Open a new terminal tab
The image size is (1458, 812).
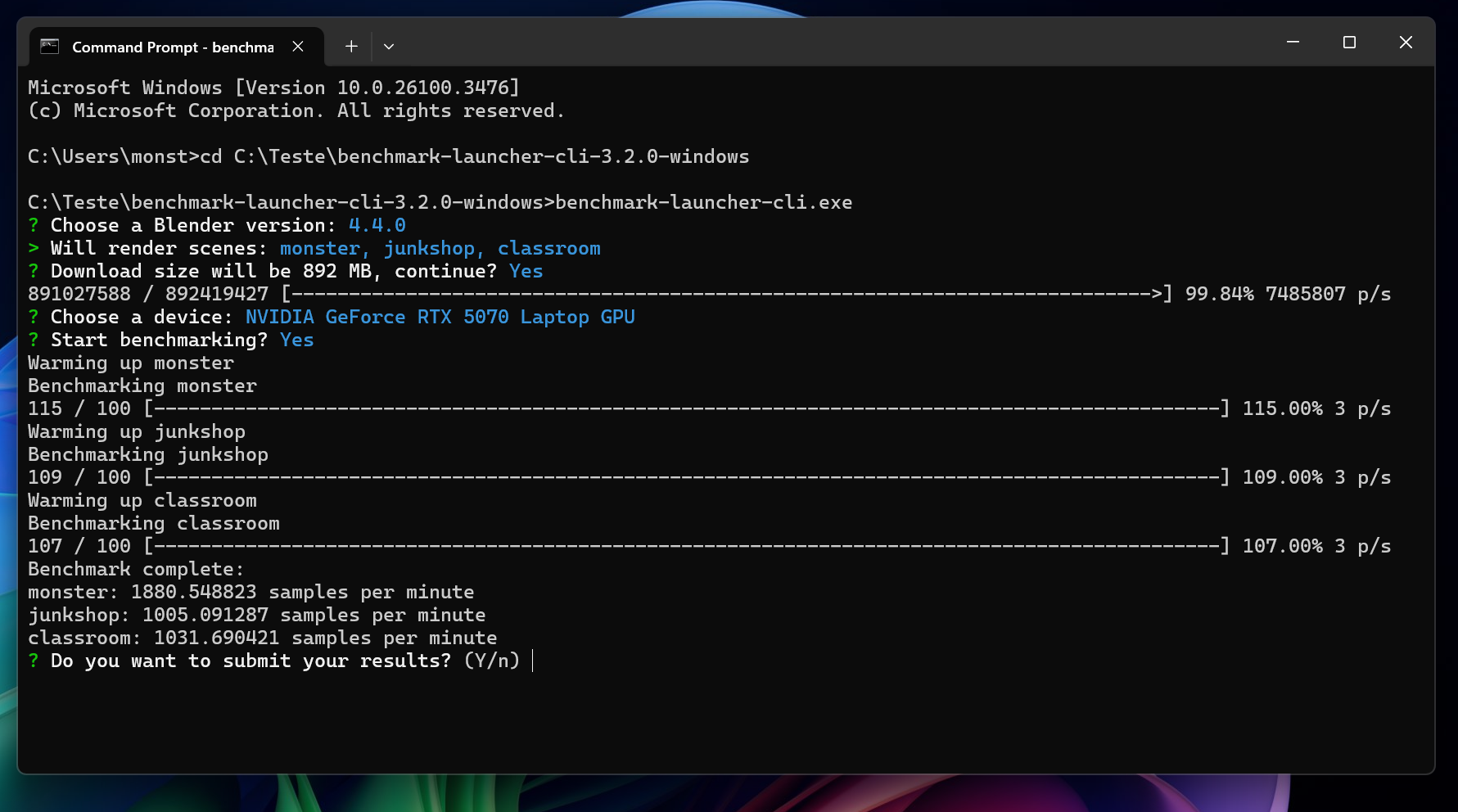351,47
